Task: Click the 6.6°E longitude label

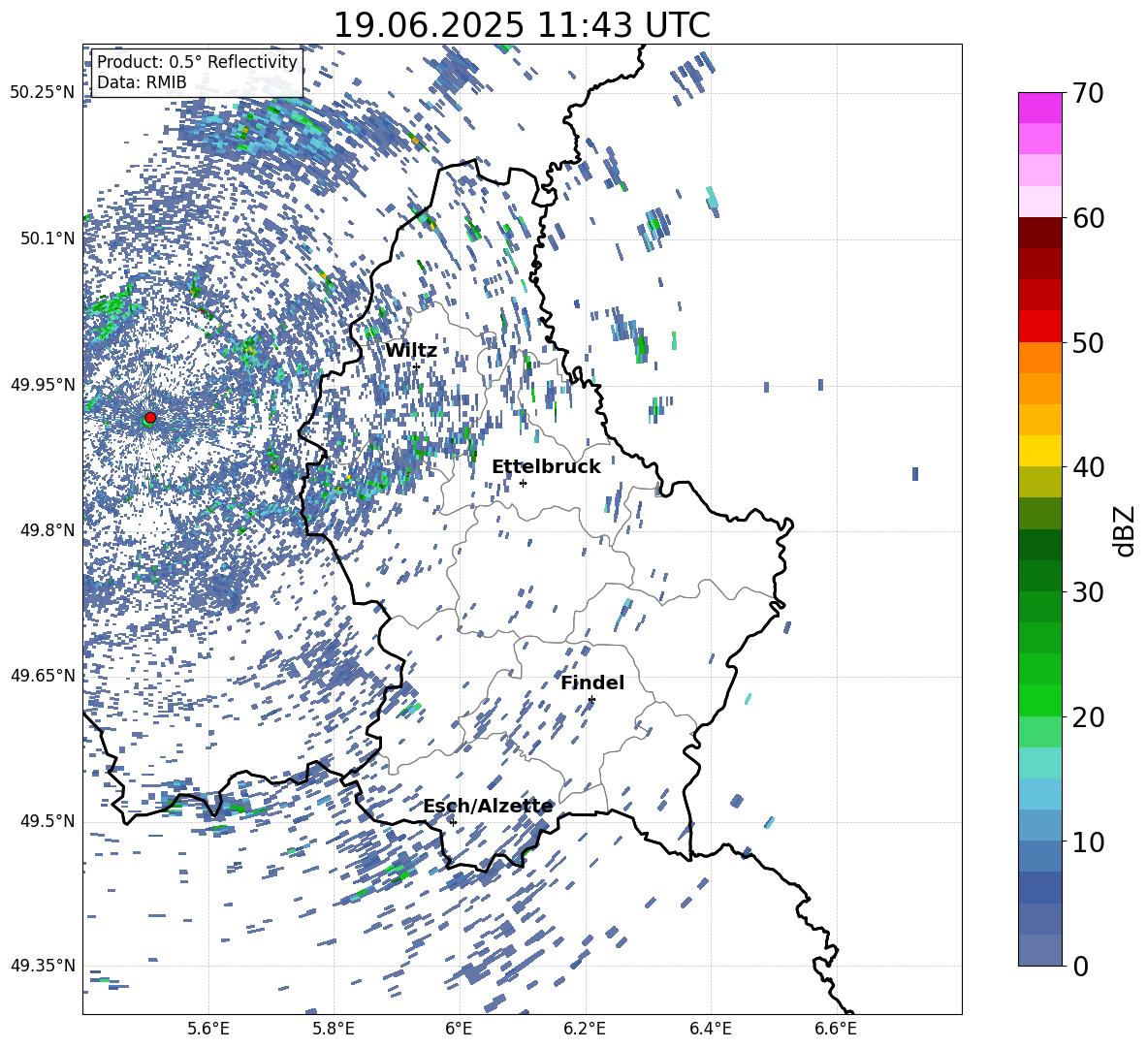Action: [x=836, y=1030]
